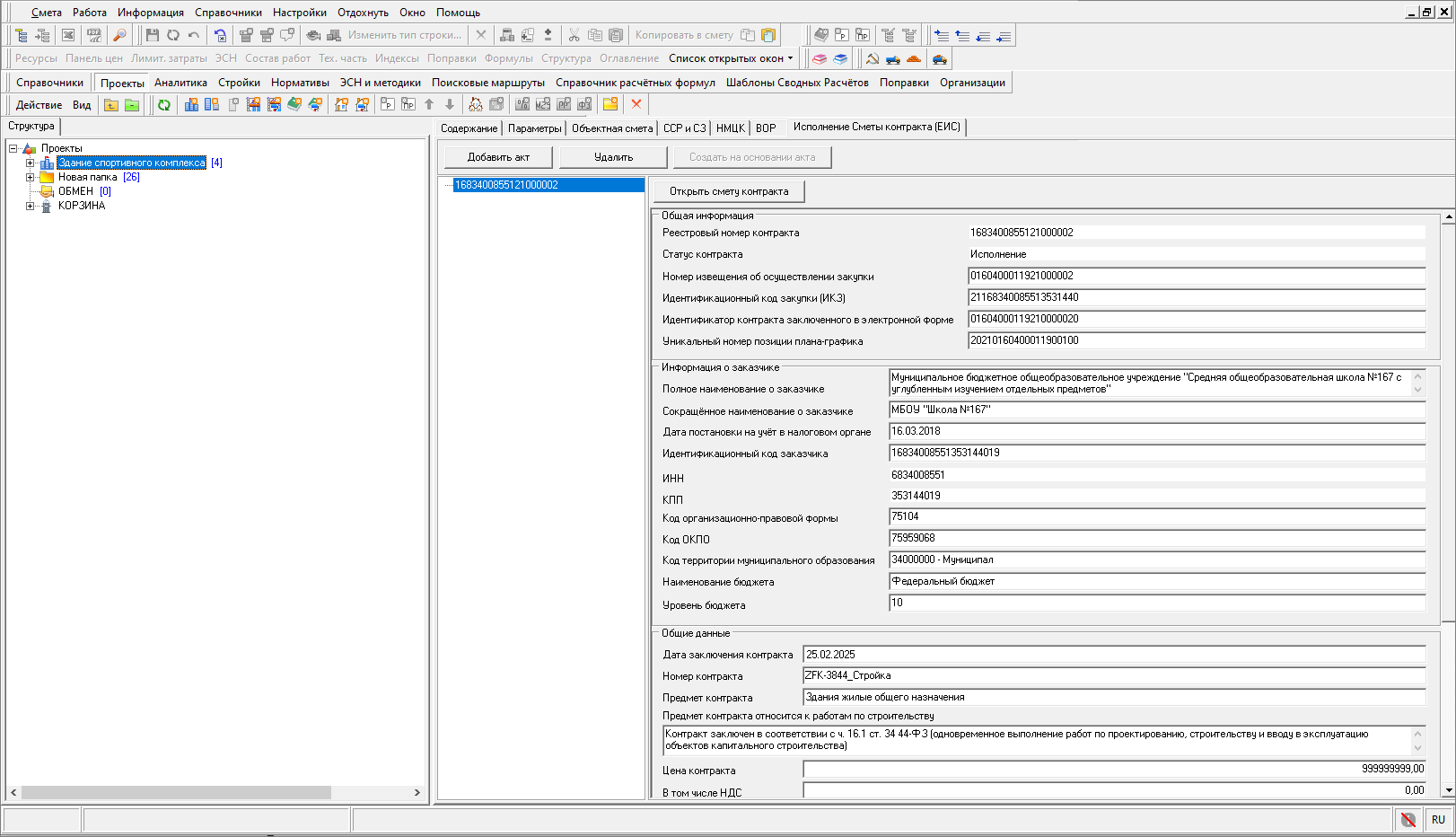Click the gray up arrow move icon
The height and width of the screenshot is (837, 1456).
coord(429,105)
